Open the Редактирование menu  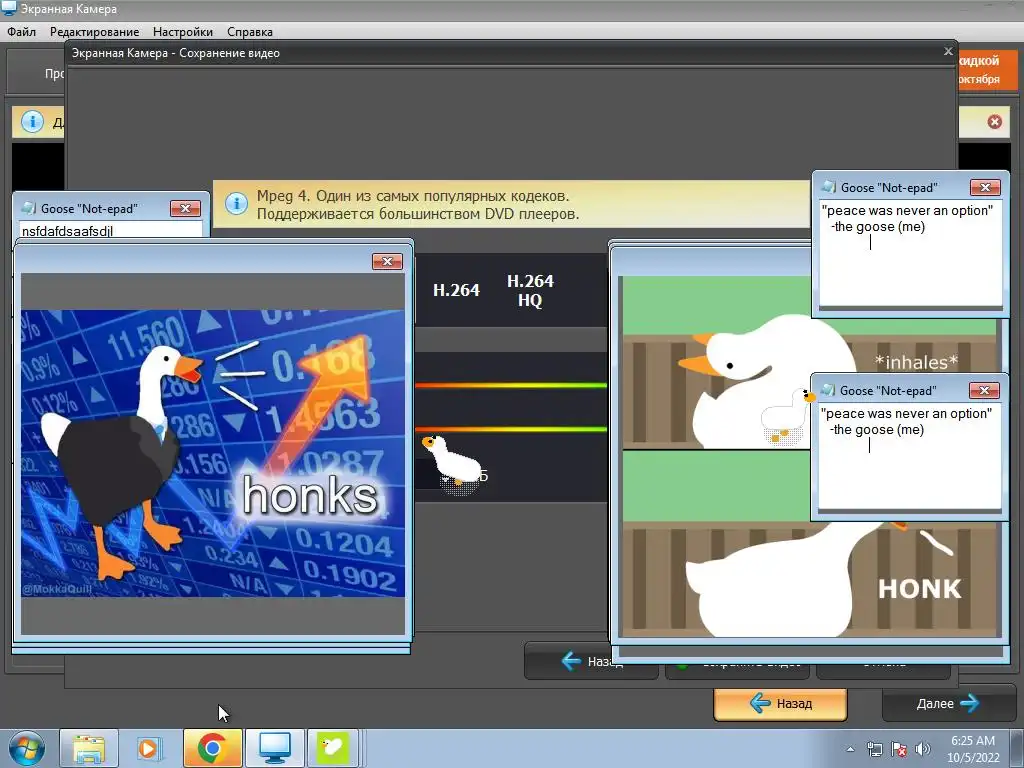point(95,31)
